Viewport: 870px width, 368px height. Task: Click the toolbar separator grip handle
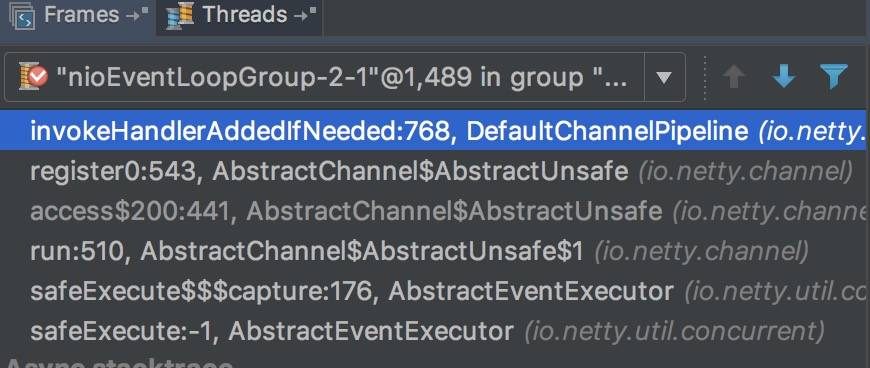[705, 78]
